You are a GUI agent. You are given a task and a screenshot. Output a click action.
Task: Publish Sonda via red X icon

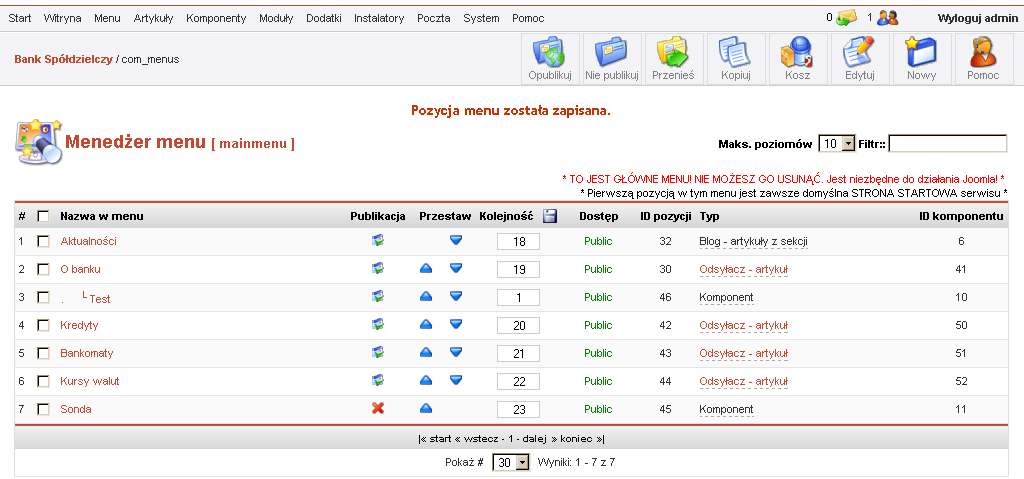(377, 408)
